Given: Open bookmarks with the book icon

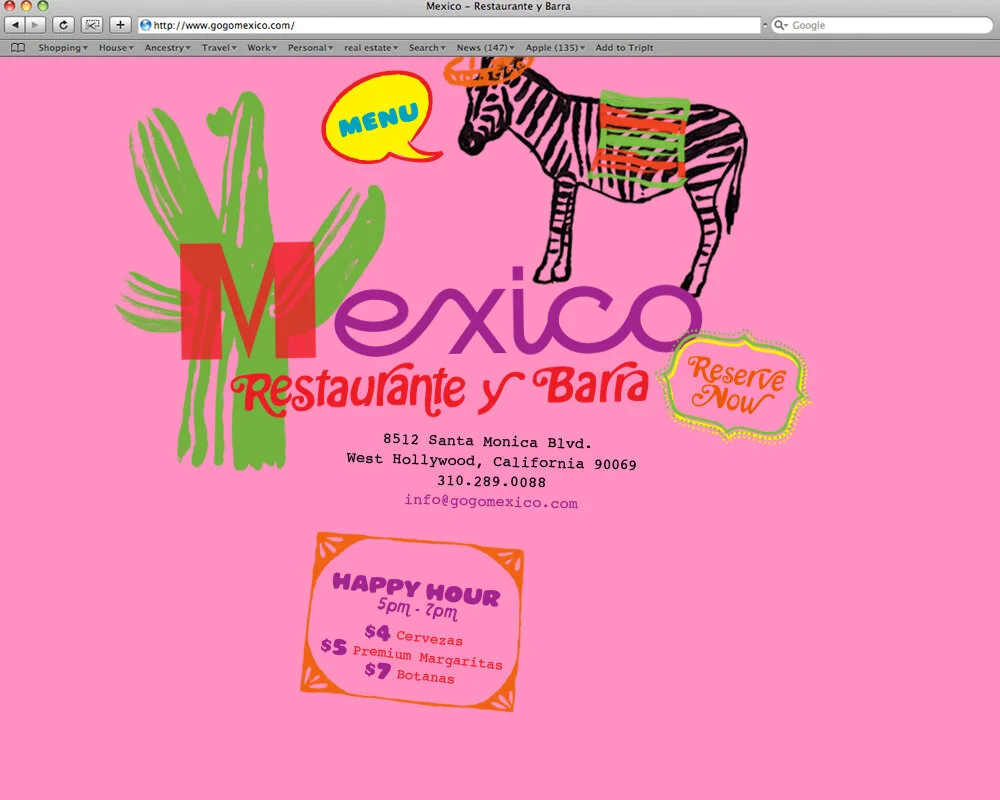Looking at the screenshot, I should click(17, 47).
